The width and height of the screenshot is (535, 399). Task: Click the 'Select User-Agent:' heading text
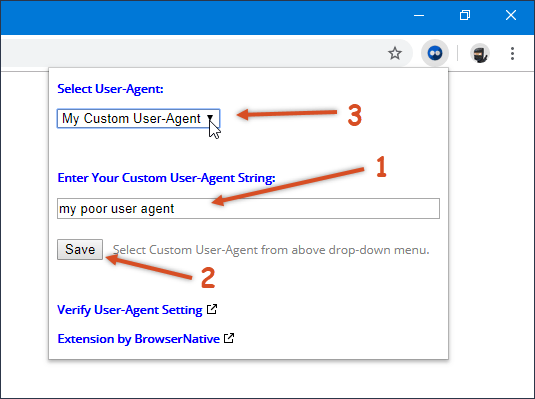tap(110, 89)
